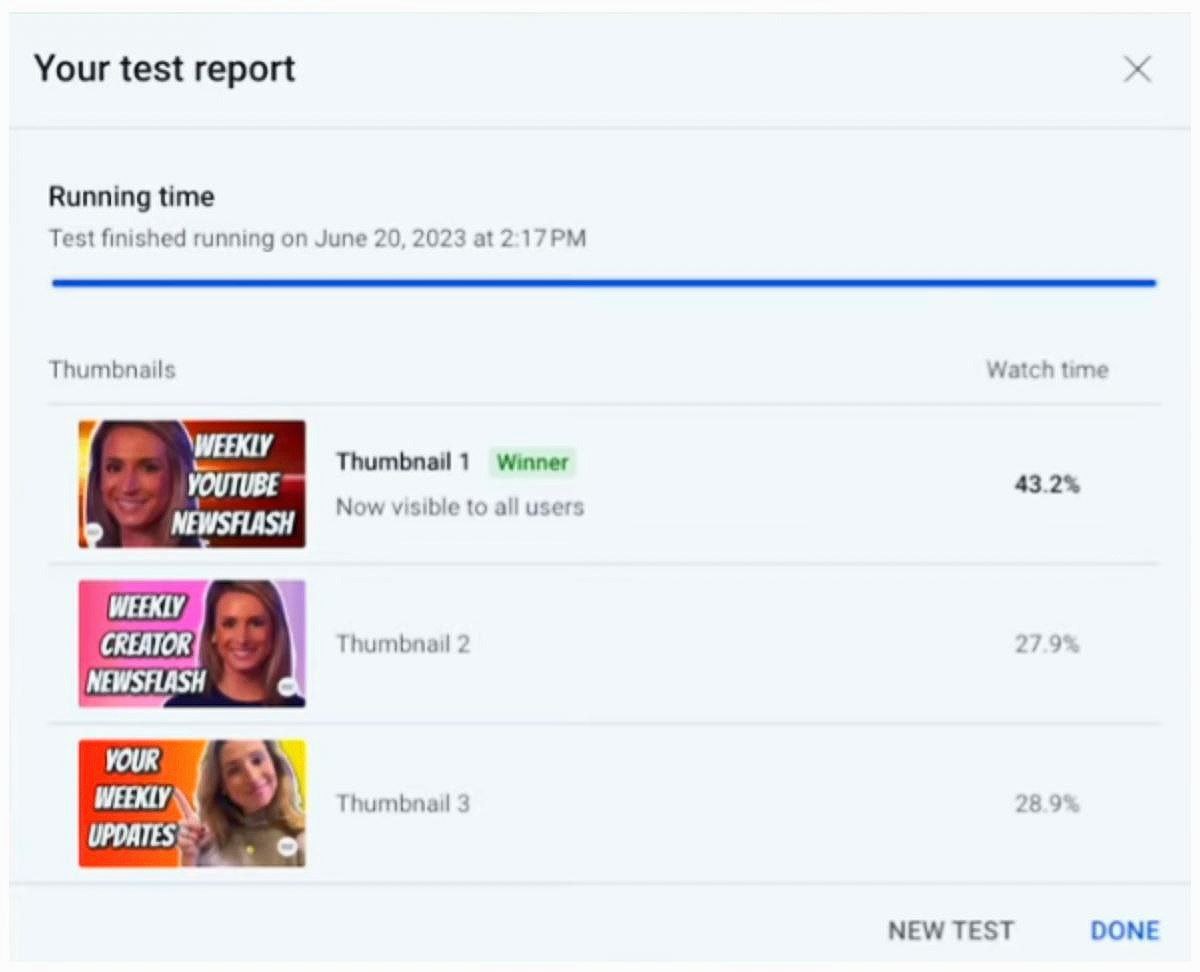Click the blue running time progress bar
This screenshot has height=972, width=1200.
604,283
